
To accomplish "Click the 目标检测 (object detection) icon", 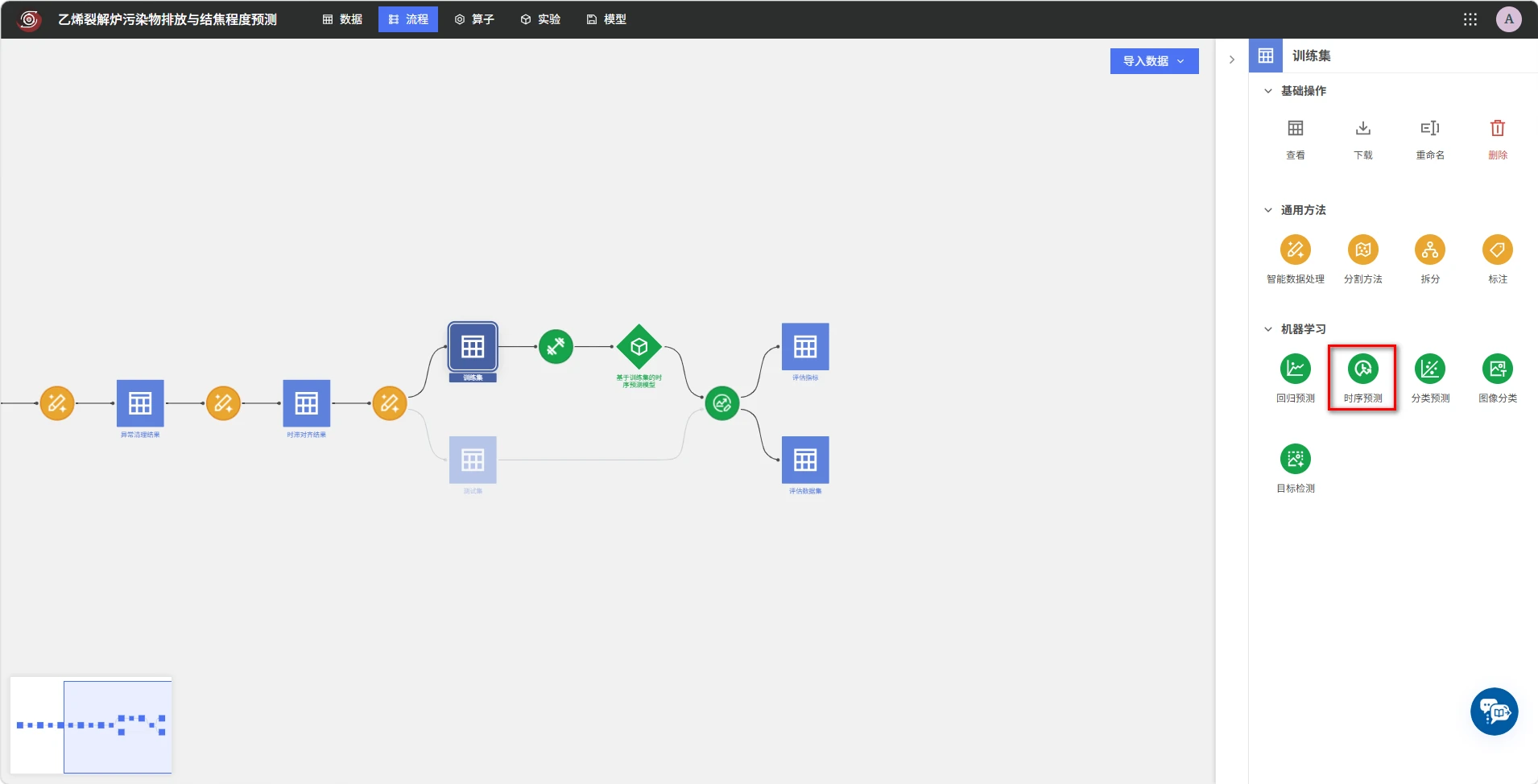I will (1295, 459).
